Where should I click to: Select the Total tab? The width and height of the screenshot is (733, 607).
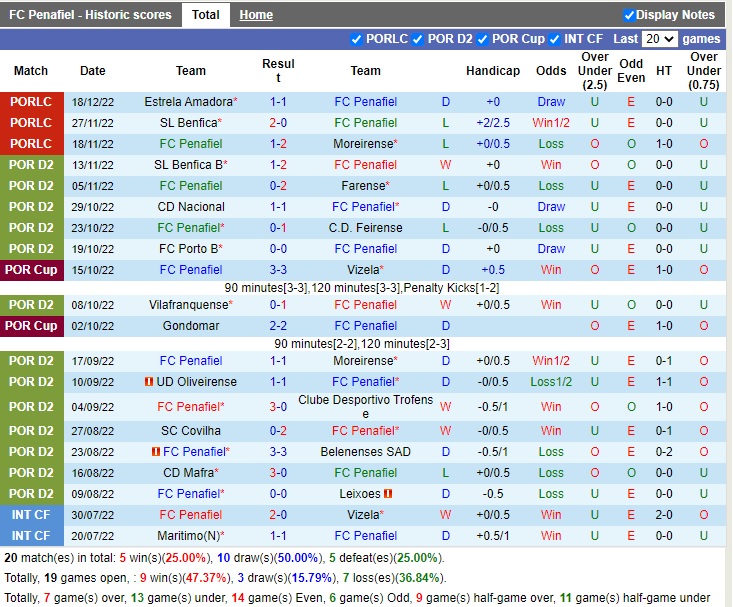pos(206,15)
